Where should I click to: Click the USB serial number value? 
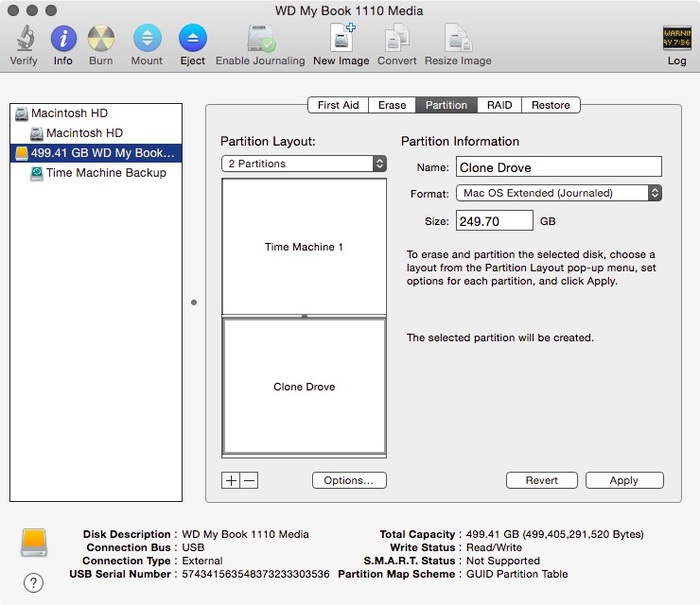pos(255,574)
